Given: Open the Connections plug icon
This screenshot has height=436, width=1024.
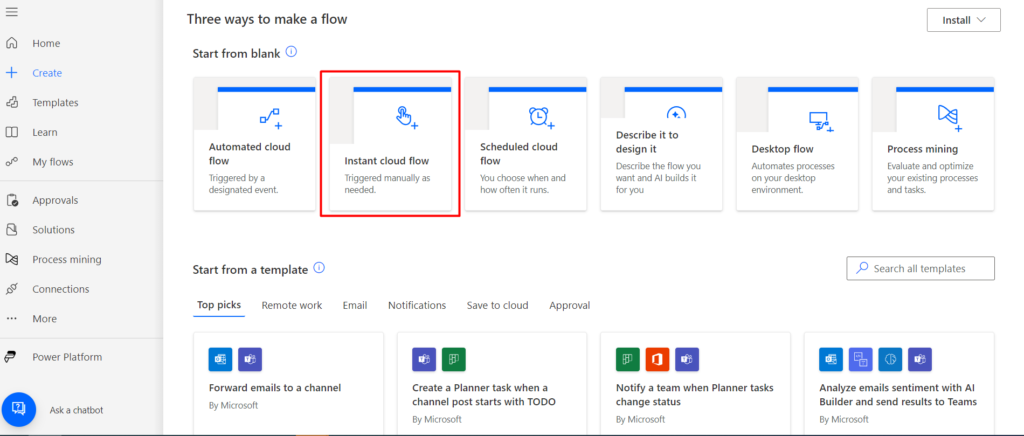Looking at the screenshot, I should coord(12,289).
